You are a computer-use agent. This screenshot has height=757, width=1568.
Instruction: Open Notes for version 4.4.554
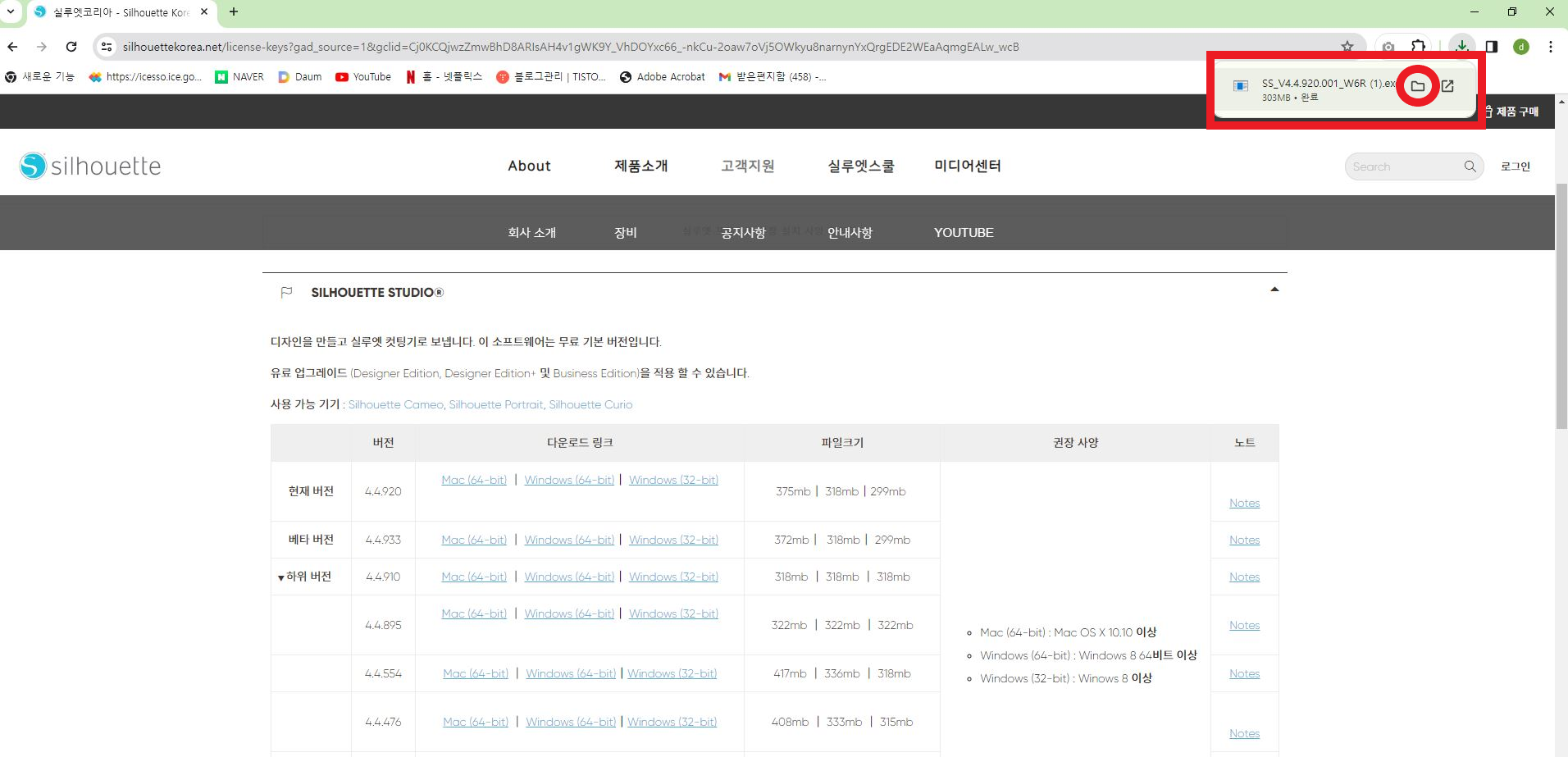1244,674
